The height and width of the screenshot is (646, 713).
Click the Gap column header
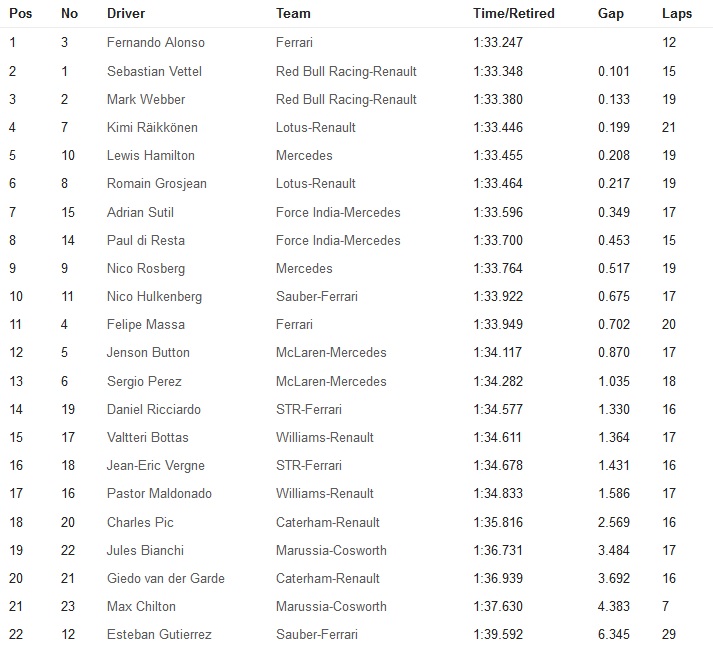coord(611,14)
